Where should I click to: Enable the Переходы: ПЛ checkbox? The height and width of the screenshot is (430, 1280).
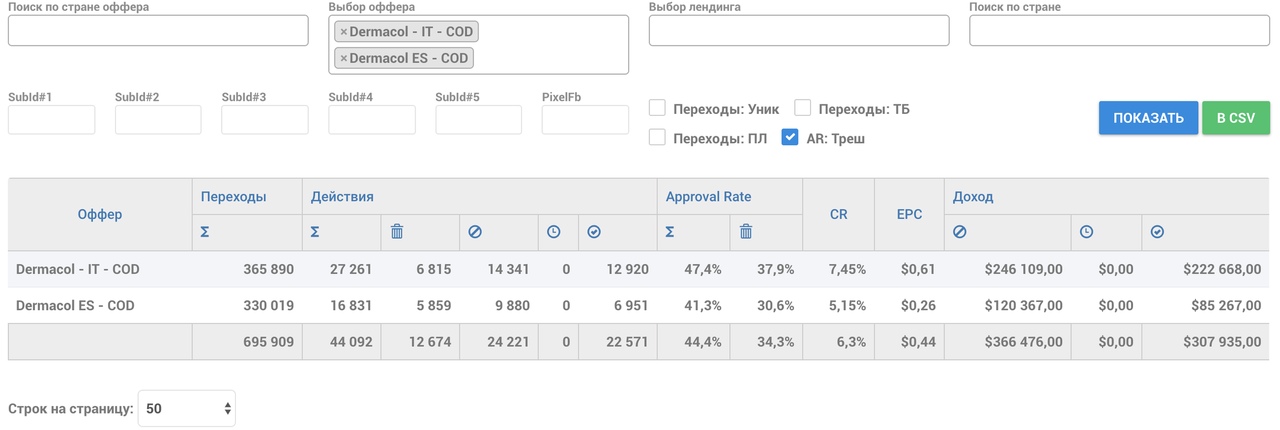pyautogui.click(x=657, y=138)
